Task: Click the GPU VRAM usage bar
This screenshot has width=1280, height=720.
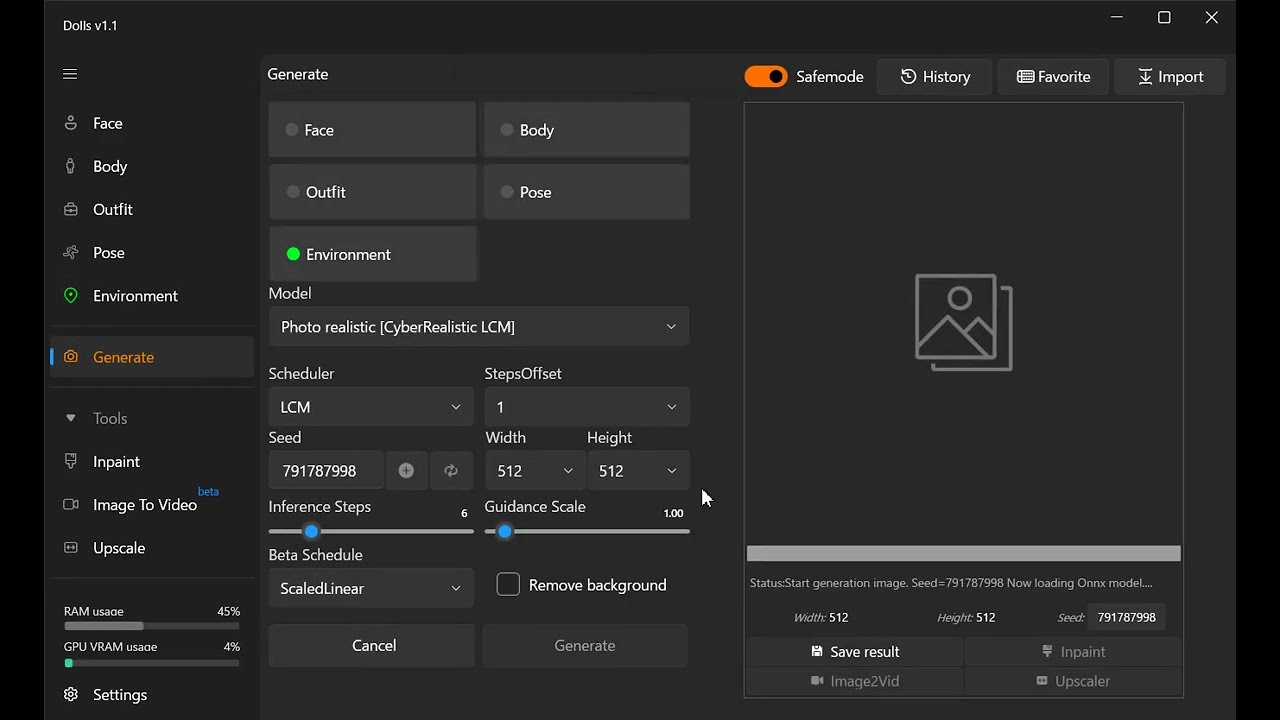Action: [152, 663]
